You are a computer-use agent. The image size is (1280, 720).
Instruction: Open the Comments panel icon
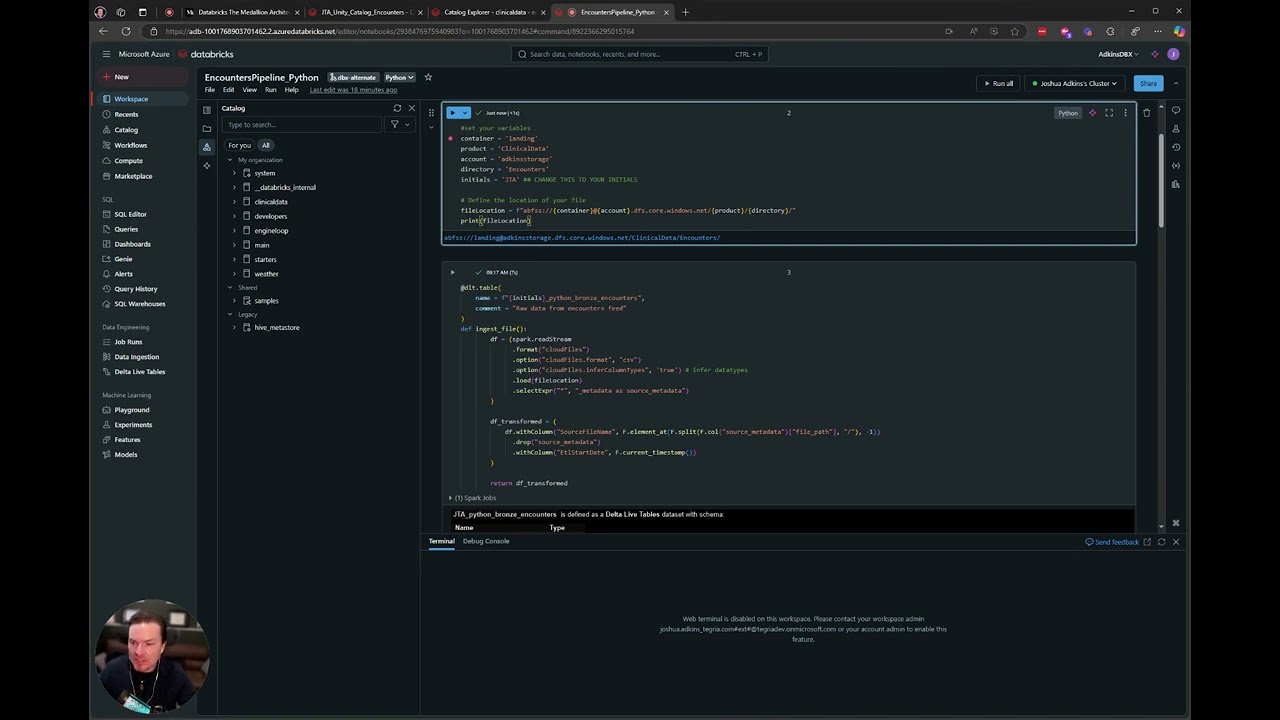(x=1176, y=110)
